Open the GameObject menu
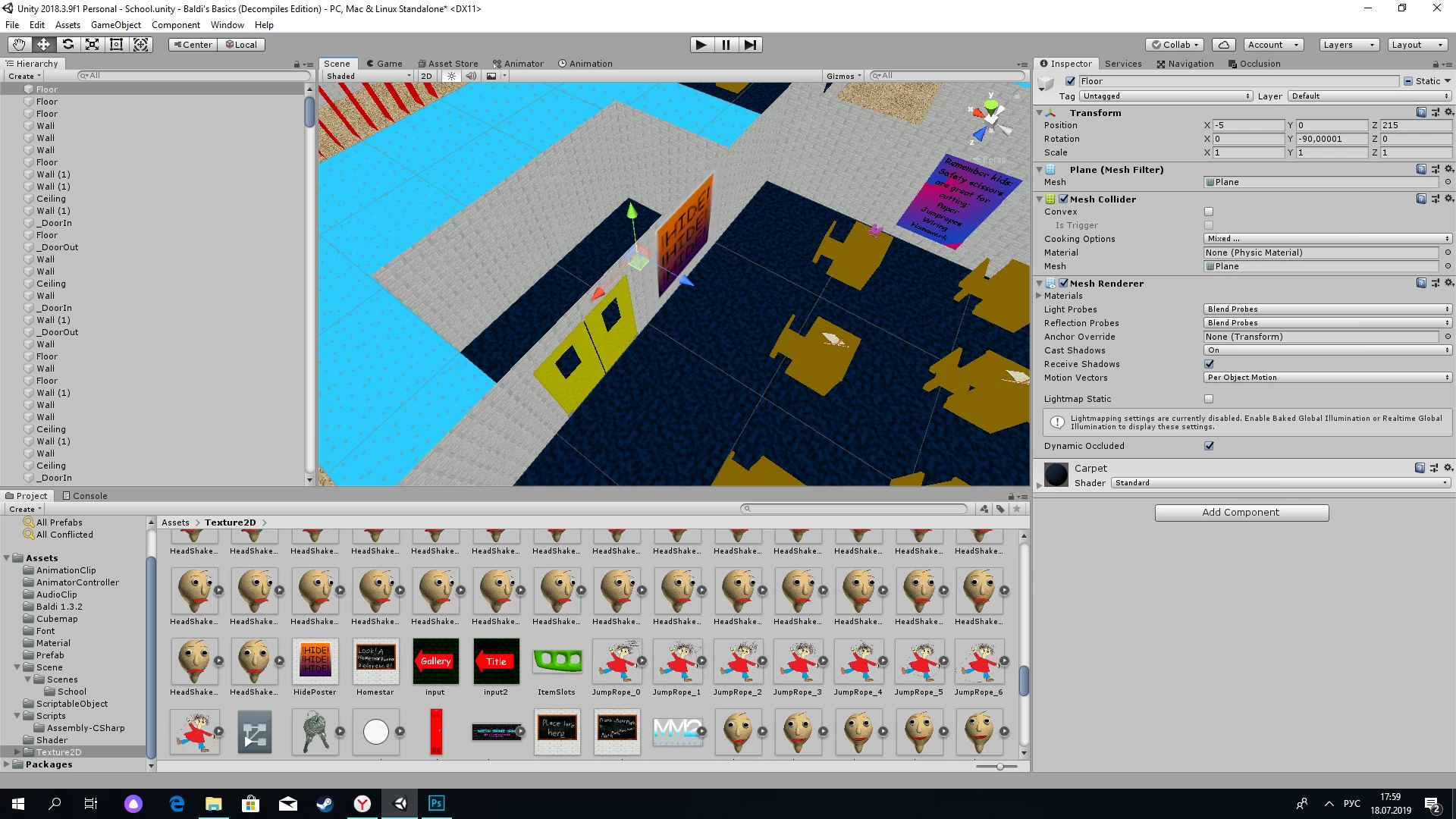Viewport: 1456px width, 819px height. click(115, 24)
